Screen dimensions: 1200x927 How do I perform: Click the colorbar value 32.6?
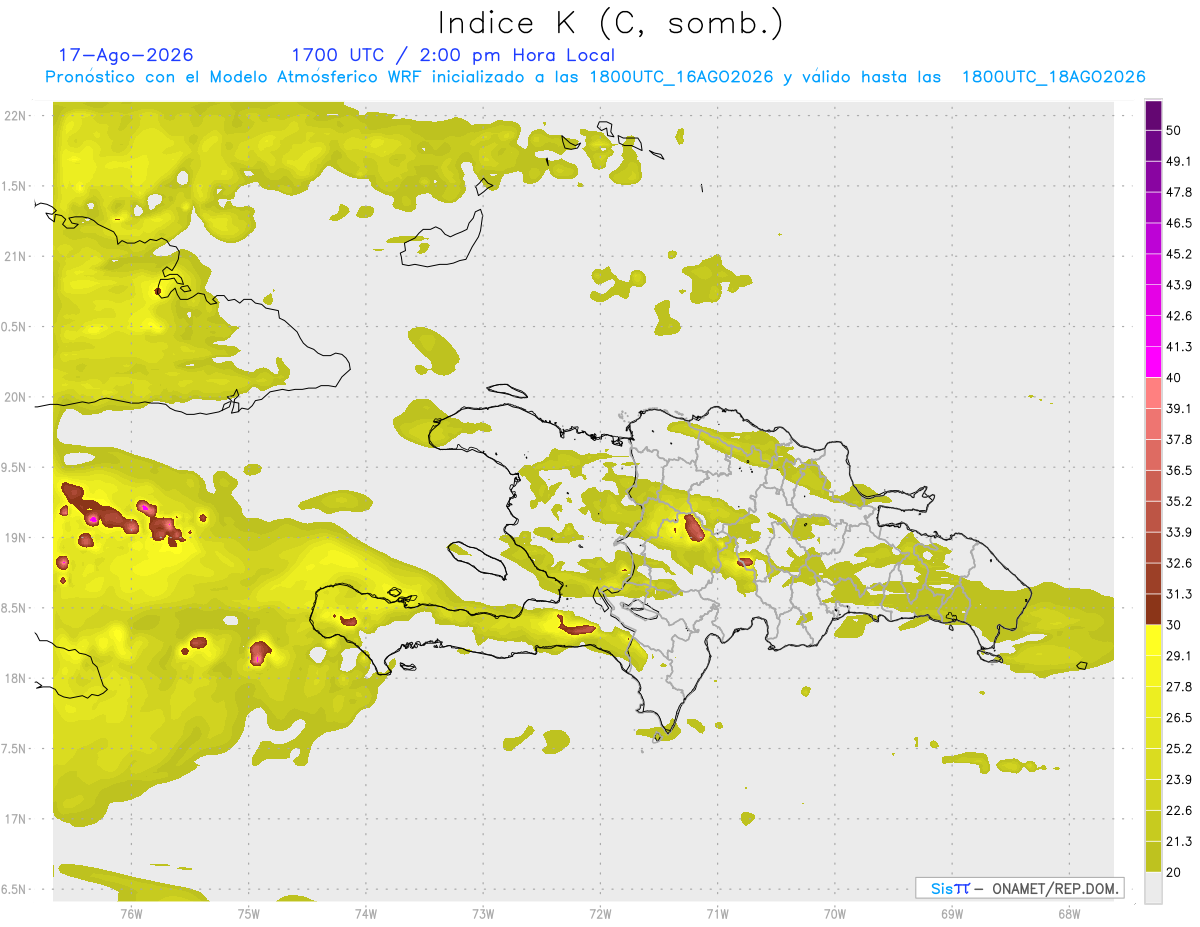point(1179,563)
